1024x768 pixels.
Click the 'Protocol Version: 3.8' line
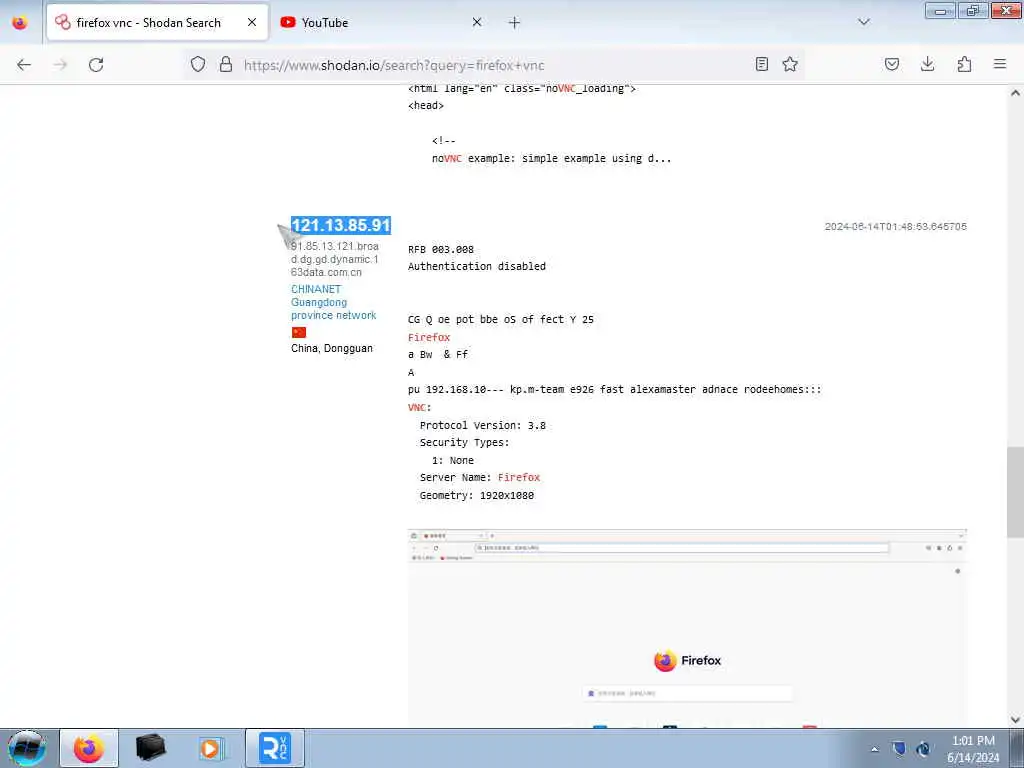(x=483, y=425)
